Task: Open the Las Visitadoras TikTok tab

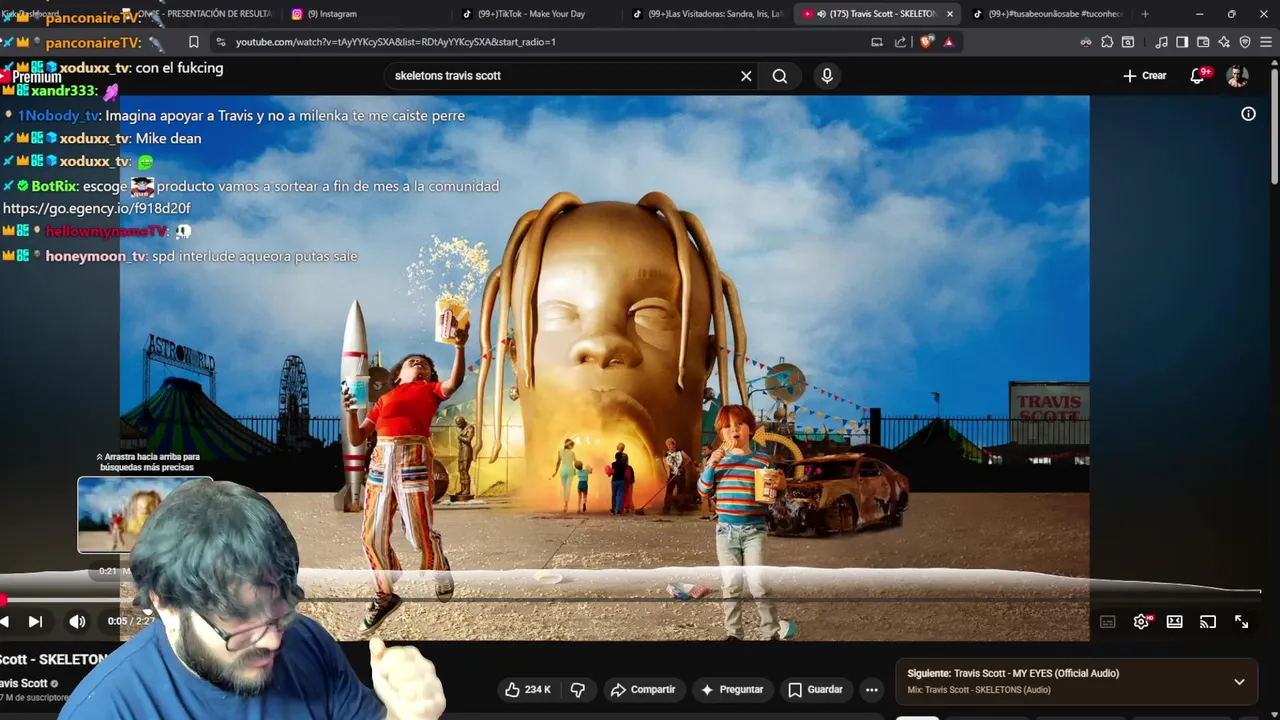Action: pyautogui.click(x=710, y=14)
